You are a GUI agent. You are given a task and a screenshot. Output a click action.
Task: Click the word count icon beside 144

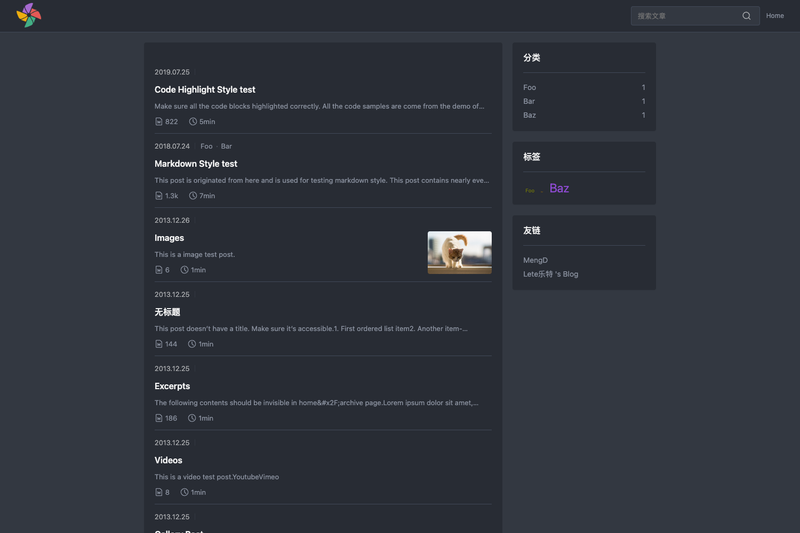tap(159, 344)
